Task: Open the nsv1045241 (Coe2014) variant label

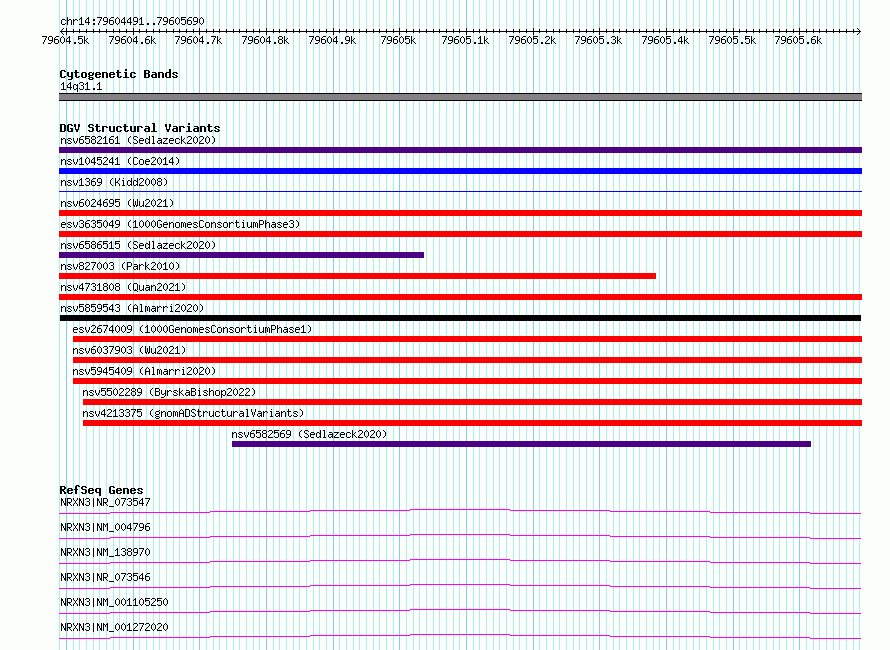Action: (x=120, y=161)
